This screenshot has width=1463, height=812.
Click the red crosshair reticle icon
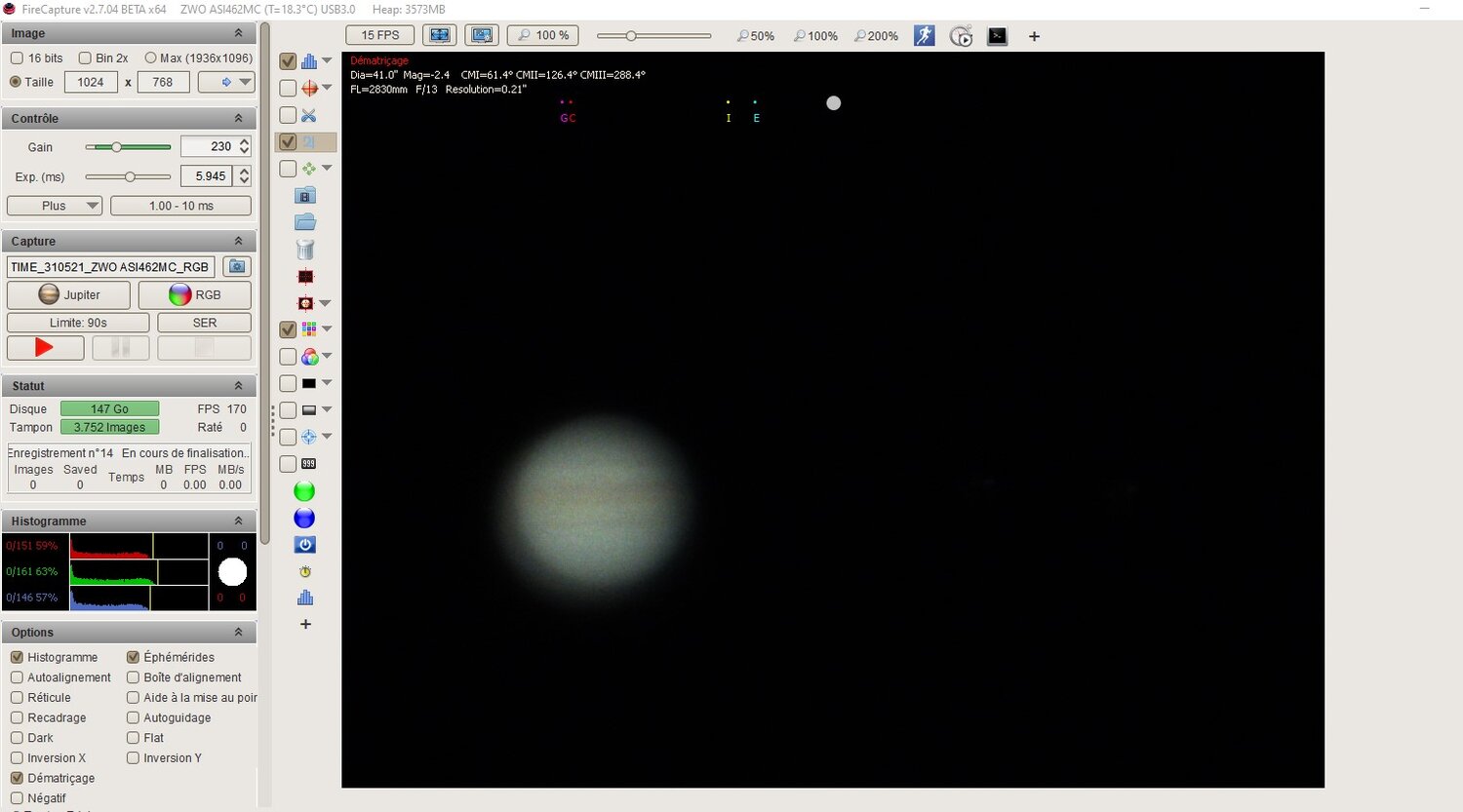click(x=309, y=88)
